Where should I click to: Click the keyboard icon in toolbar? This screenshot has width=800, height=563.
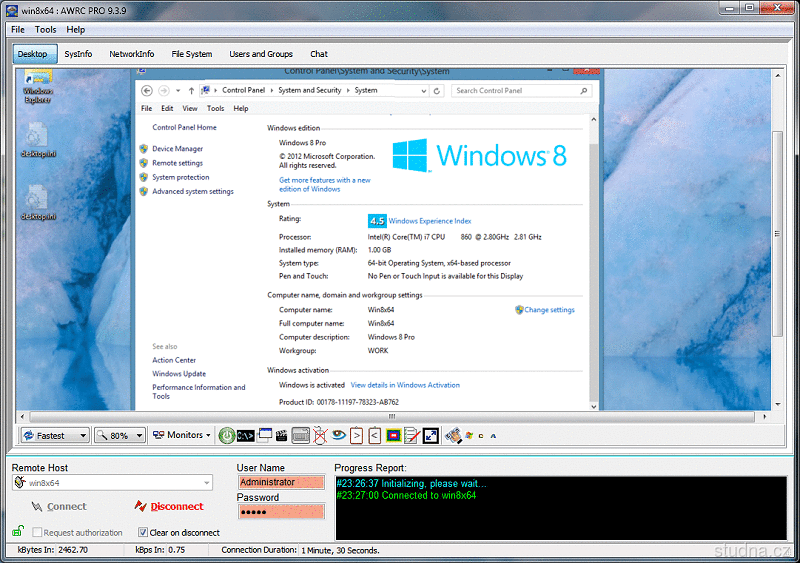pyautogui.click(x=300, y=435)
